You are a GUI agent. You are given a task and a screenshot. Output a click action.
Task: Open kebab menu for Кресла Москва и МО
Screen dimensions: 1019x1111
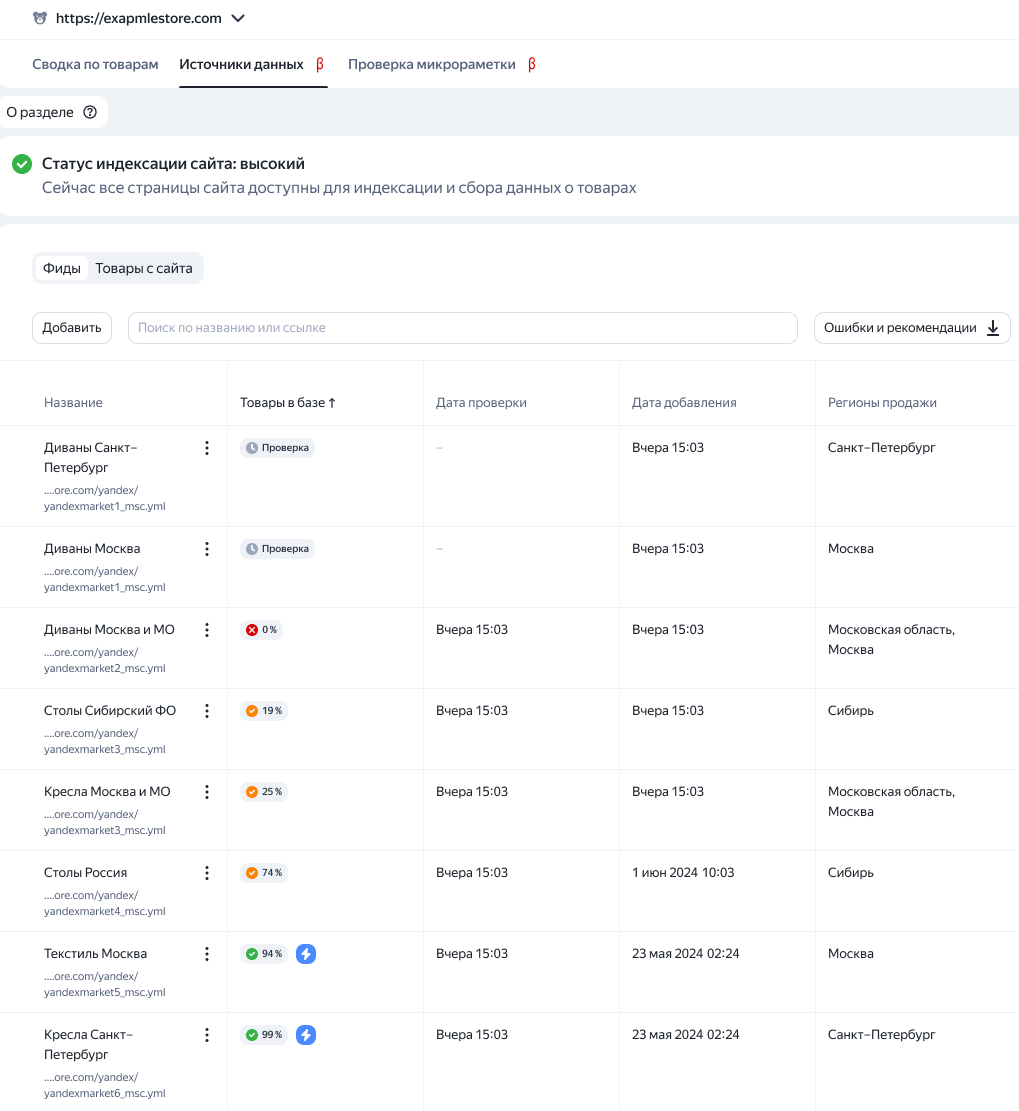pos(207,791)
